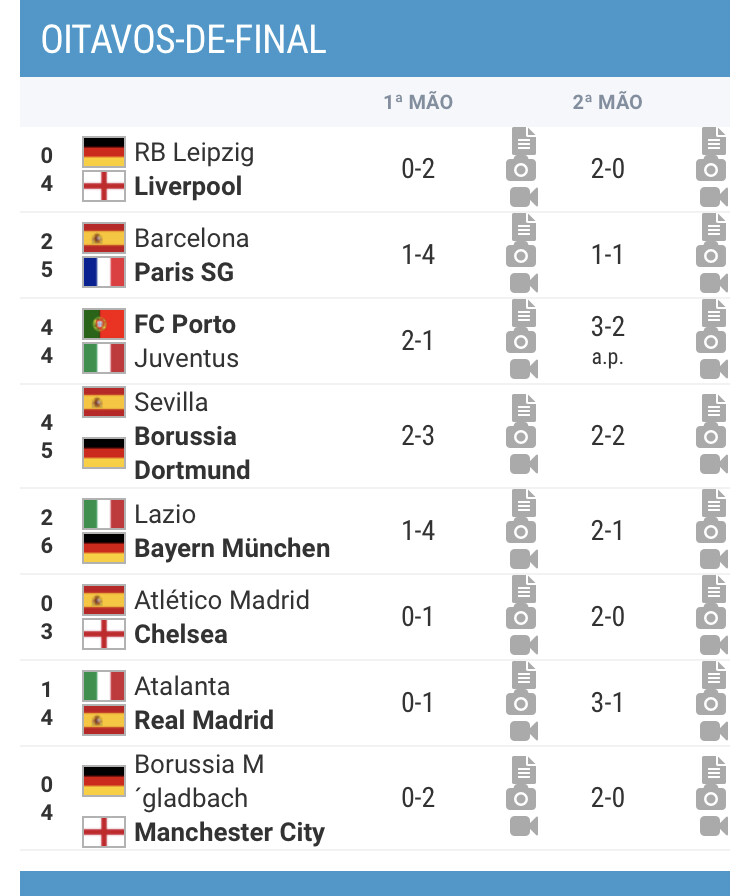Select the Juventus team name

tap(186, 358)
